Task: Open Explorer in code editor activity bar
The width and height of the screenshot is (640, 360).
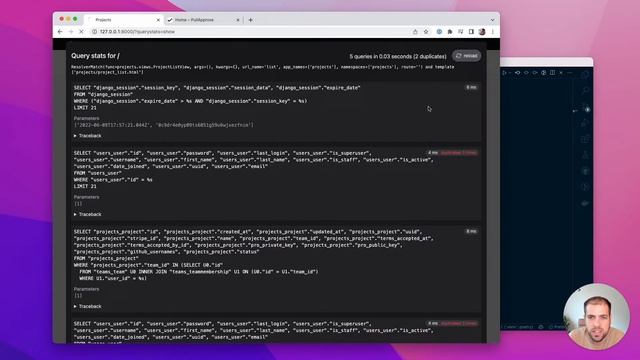Action: pyautogui.click(x=585, y=75)
